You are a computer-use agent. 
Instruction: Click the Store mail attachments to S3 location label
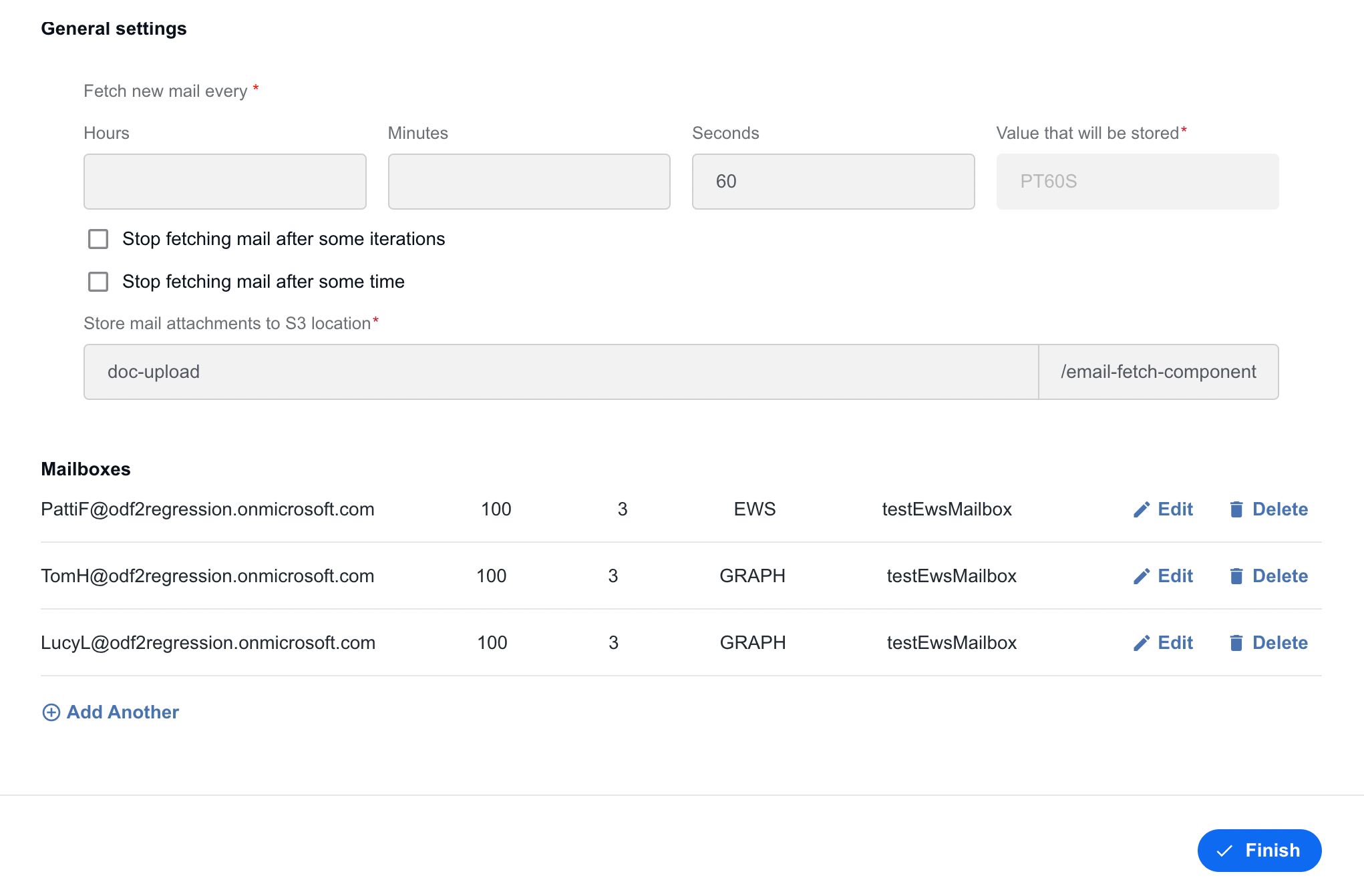227,324
